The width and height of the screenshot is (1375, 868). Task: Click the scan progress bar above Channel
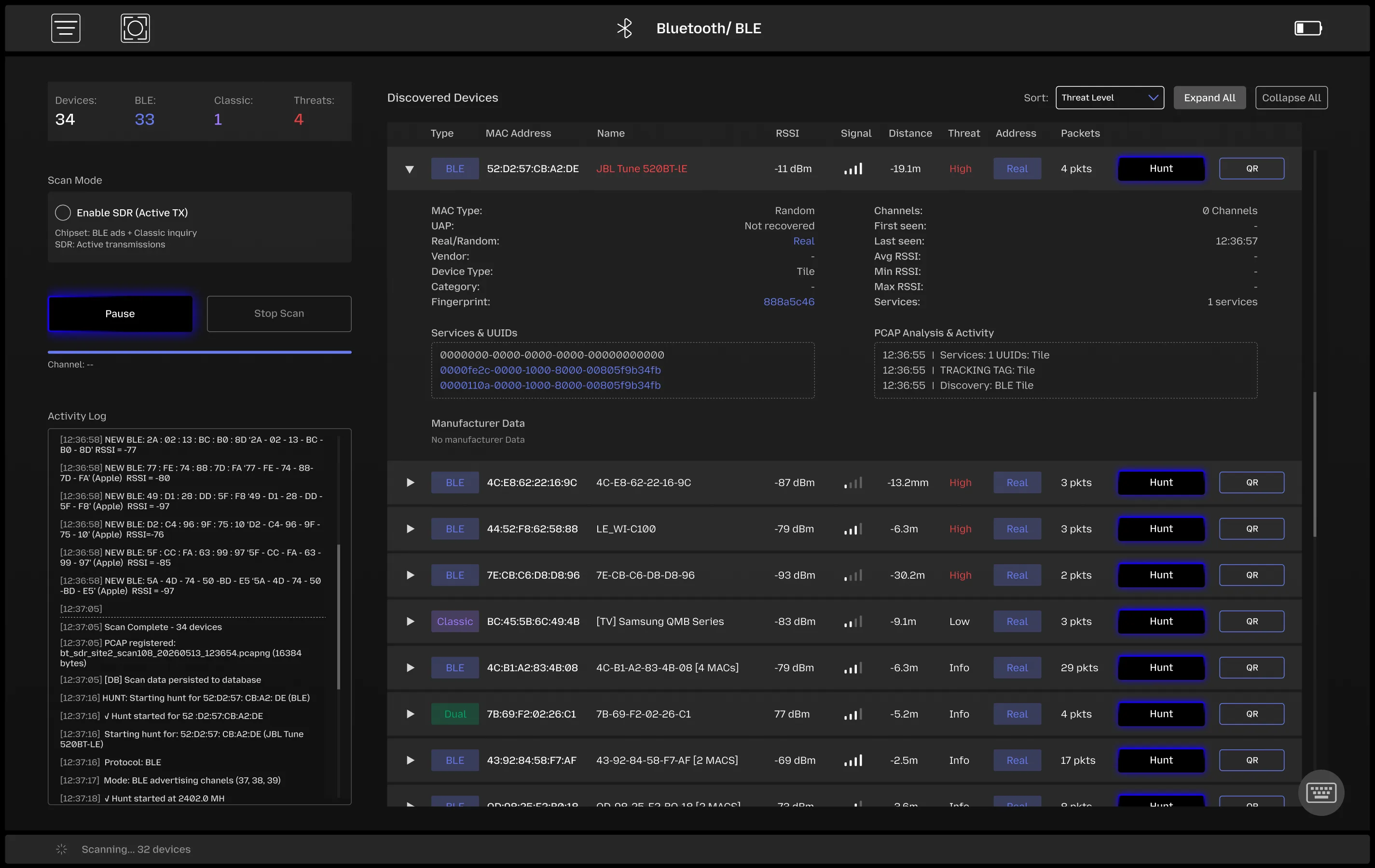coord(199,352)
